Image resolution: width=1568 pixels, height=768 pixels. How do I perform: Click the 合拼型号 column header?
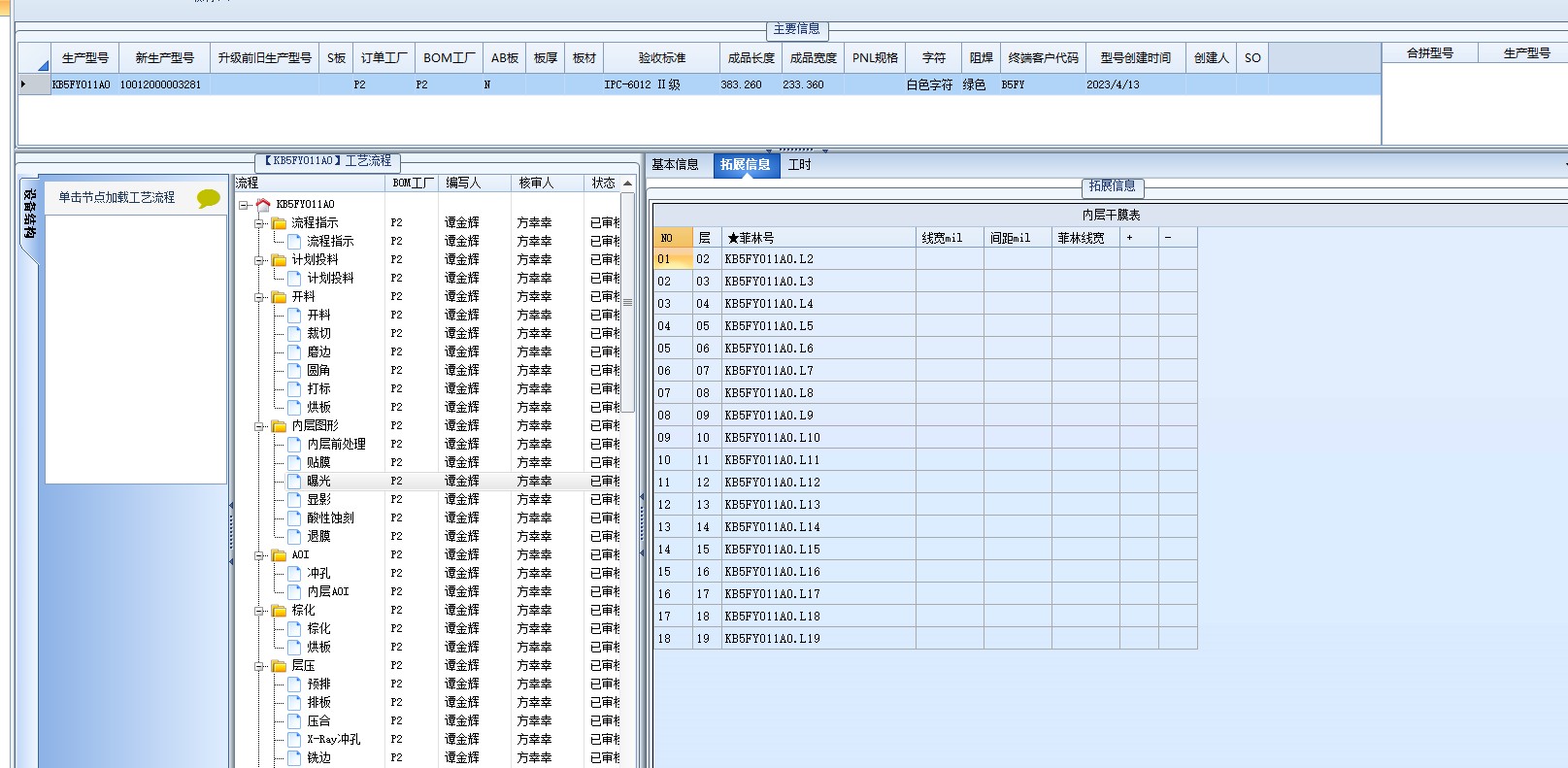coord(1430,53)
